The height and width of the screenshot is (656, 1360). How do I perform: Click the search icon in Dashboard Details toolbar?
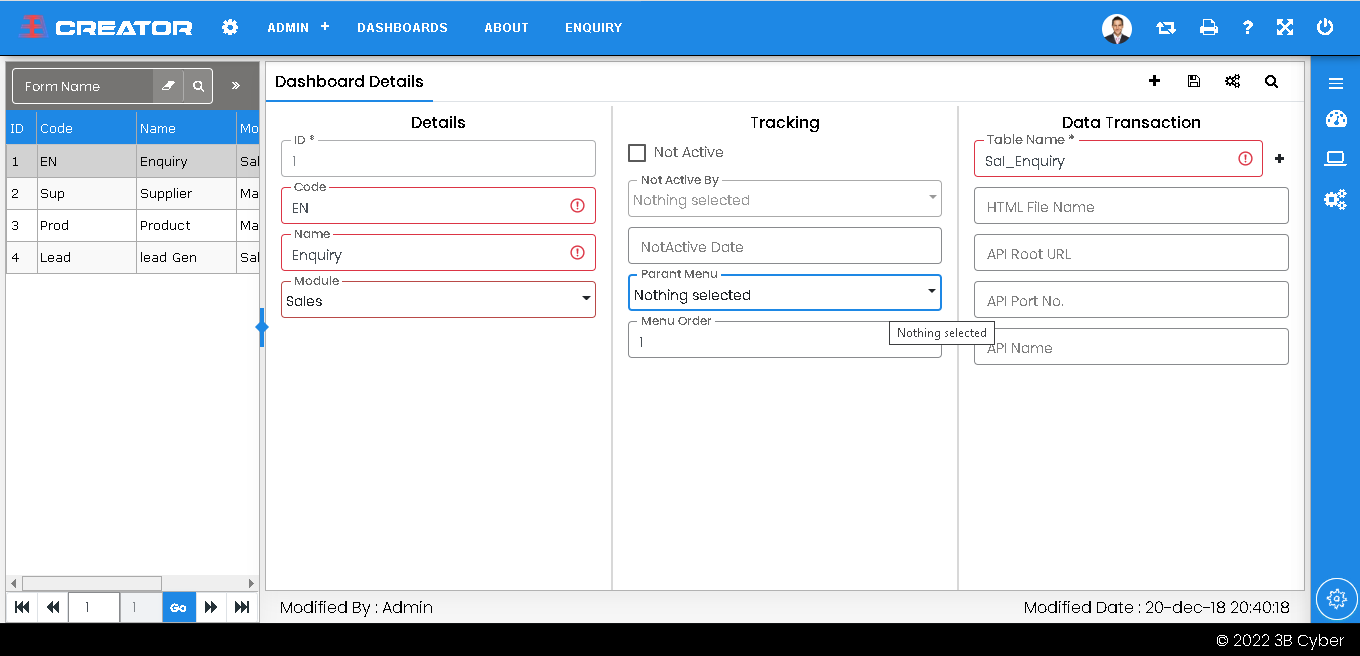[1271, 82]
